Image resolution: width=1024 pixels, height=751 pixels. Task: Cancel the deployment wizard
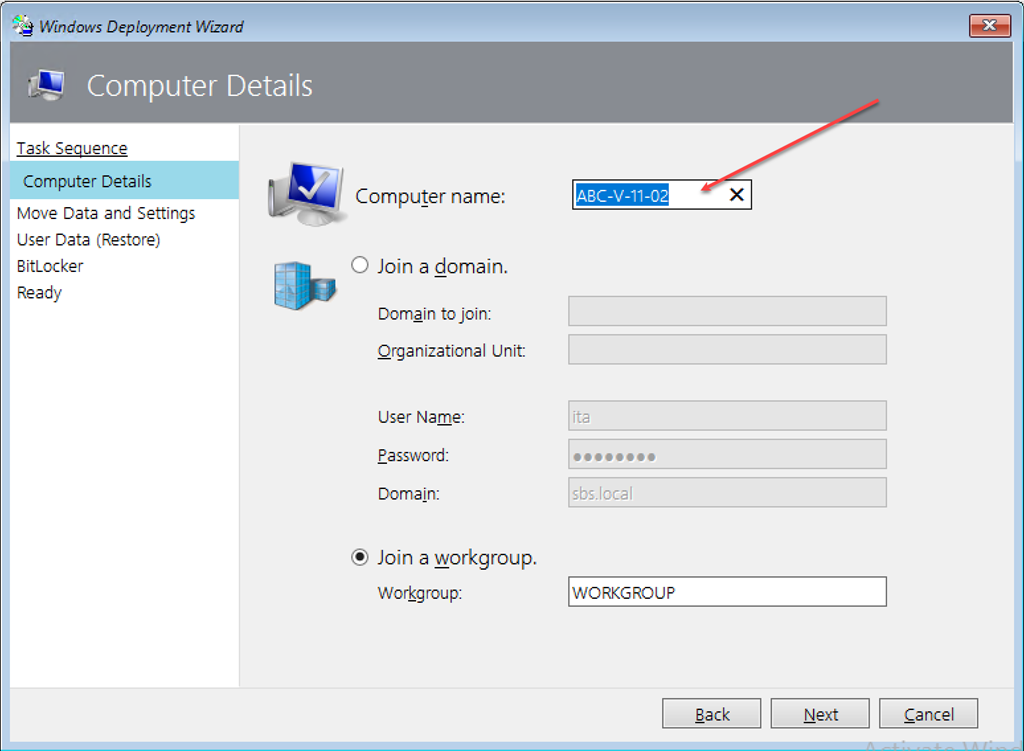(x=928, y=714)
